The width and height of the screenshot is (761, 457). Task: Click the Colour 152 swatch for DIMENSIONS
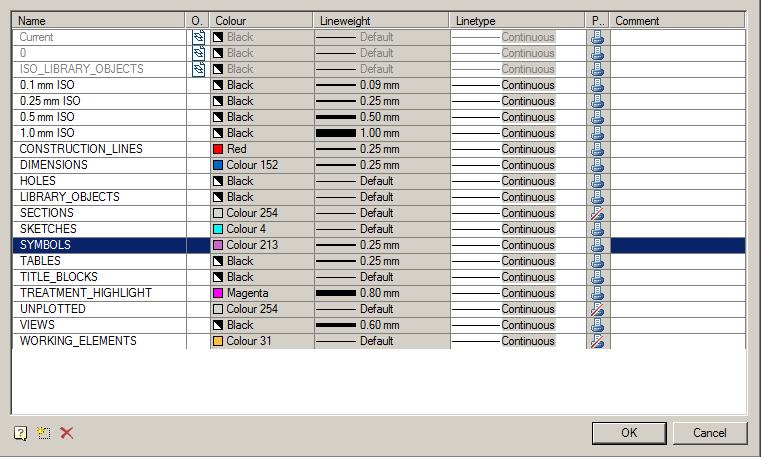tap(218, 165)
